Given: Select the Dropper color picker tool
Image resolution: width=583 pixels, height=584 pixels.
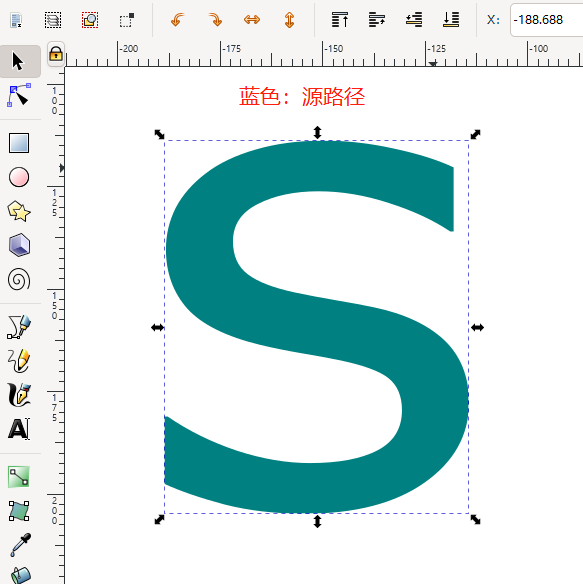Looking at the screenshot, I should click(20, 545).
